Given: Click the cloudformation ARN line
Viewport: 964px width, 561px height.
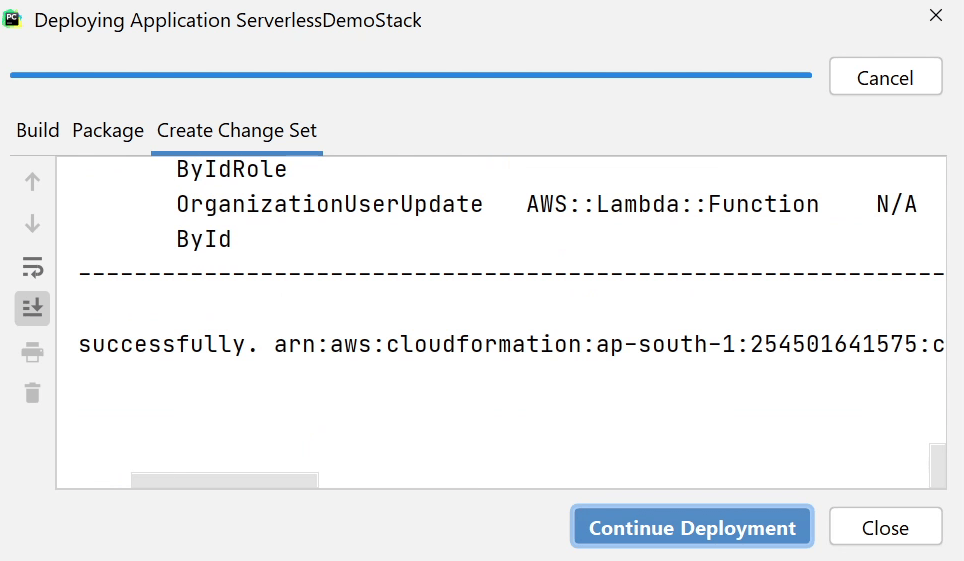Looking at the screenshot, I should tap(510, 345).
